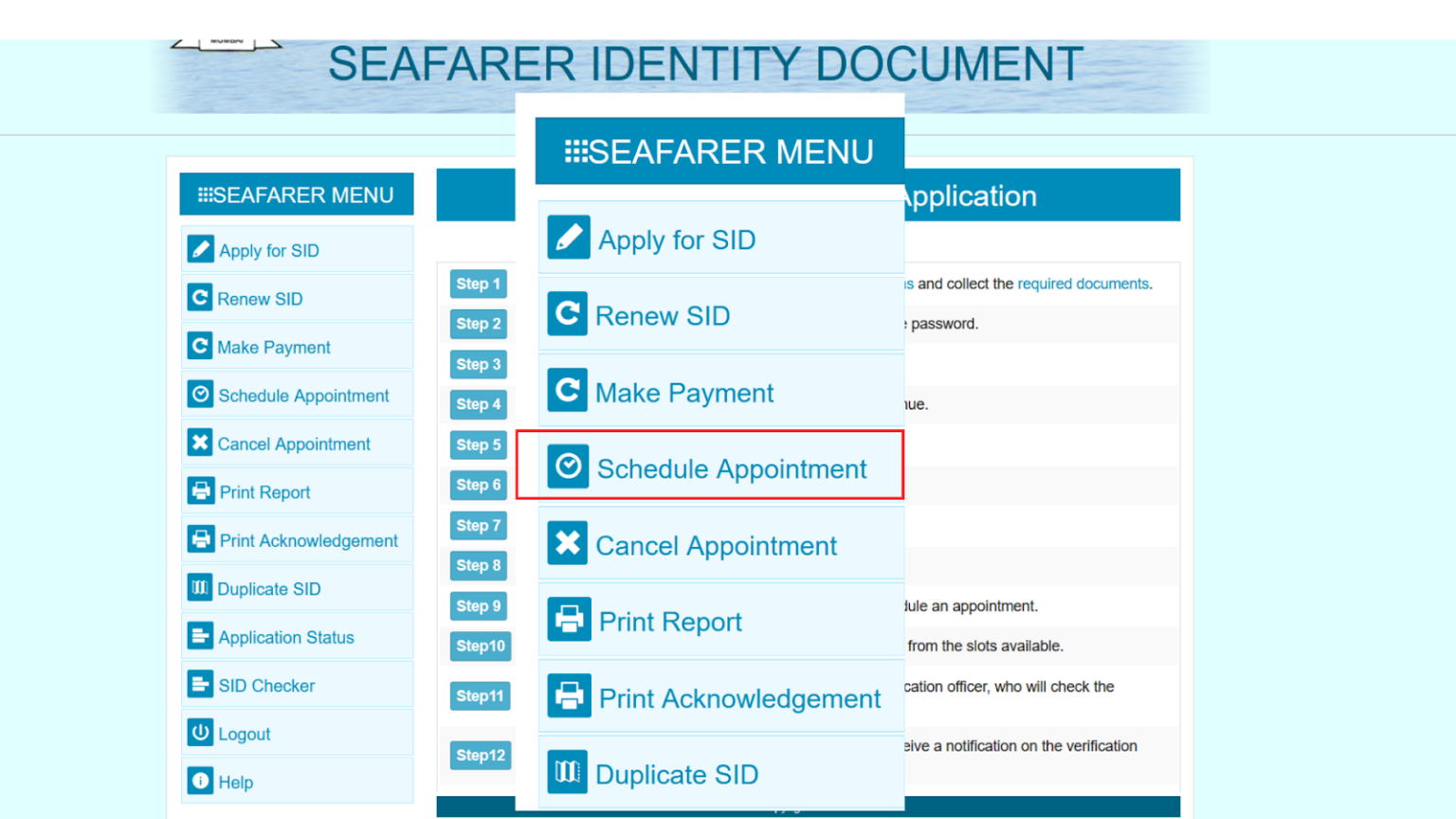Click the Help info icon

tap(201, 780)
